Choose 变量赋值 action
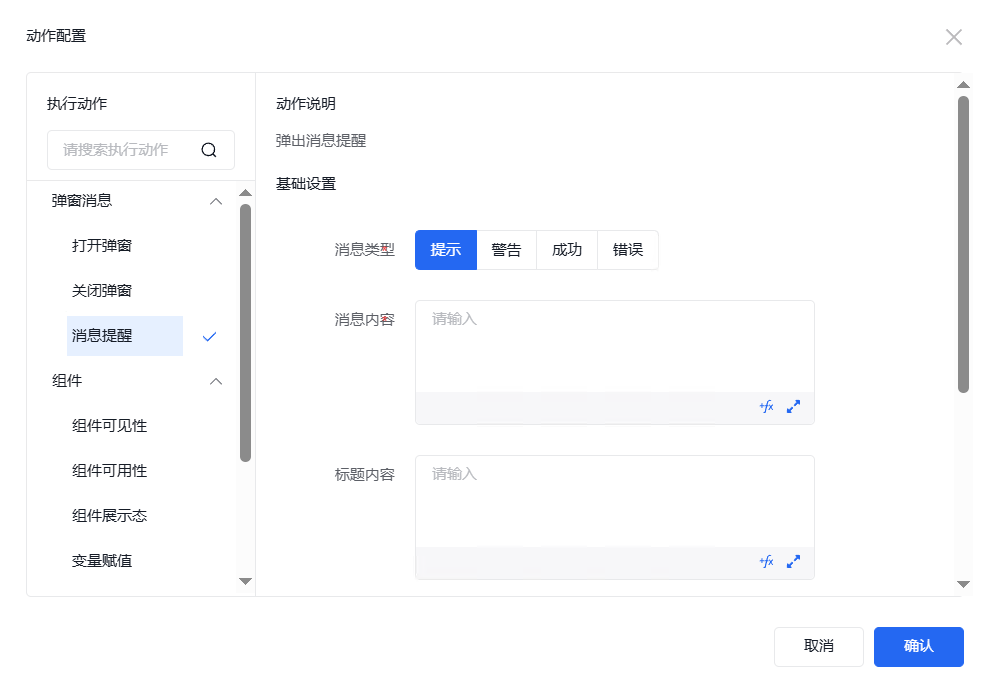 point(102,561)
